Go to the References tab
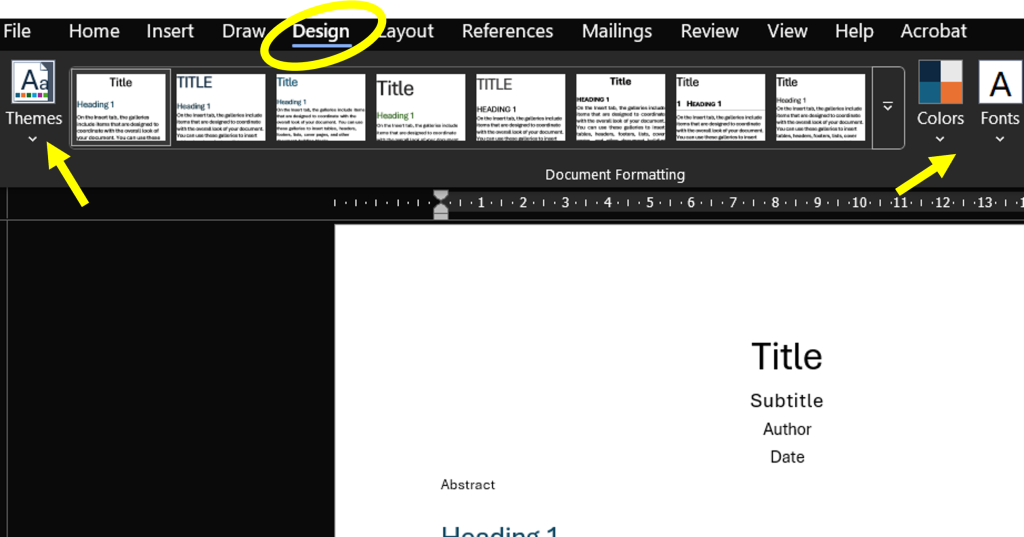 tap(507, 31)
